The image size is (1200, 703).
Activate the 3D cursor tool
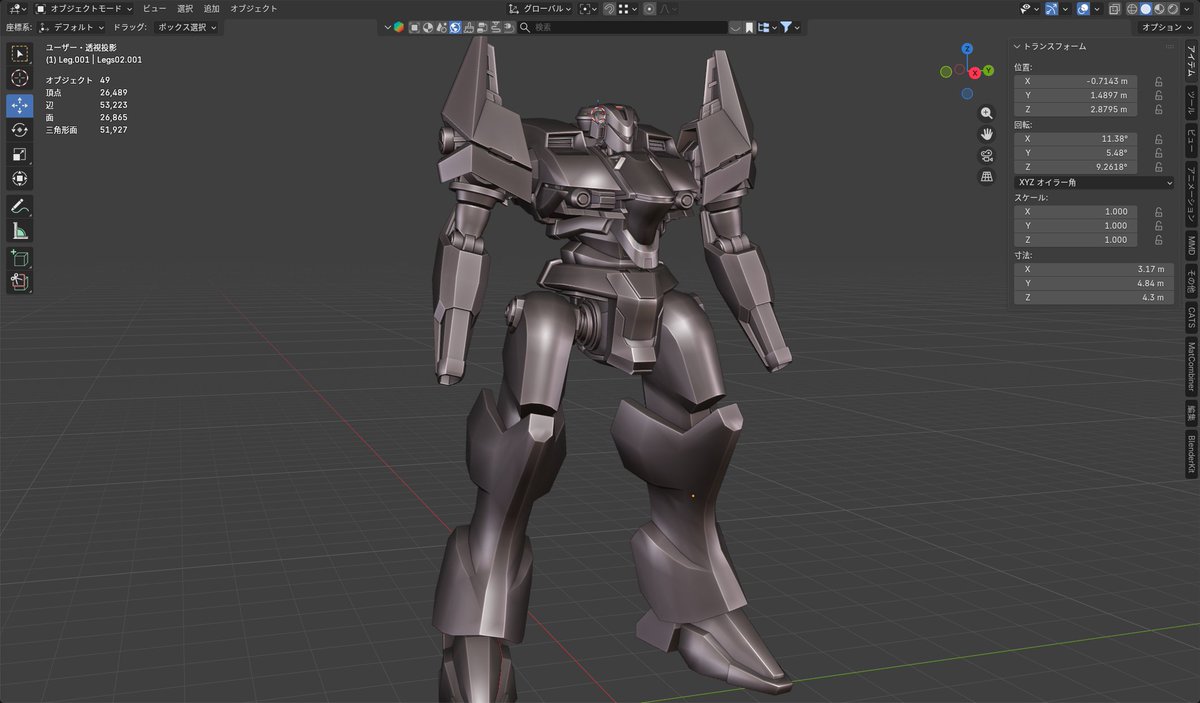pyautogui.click(x=20, y=78)
